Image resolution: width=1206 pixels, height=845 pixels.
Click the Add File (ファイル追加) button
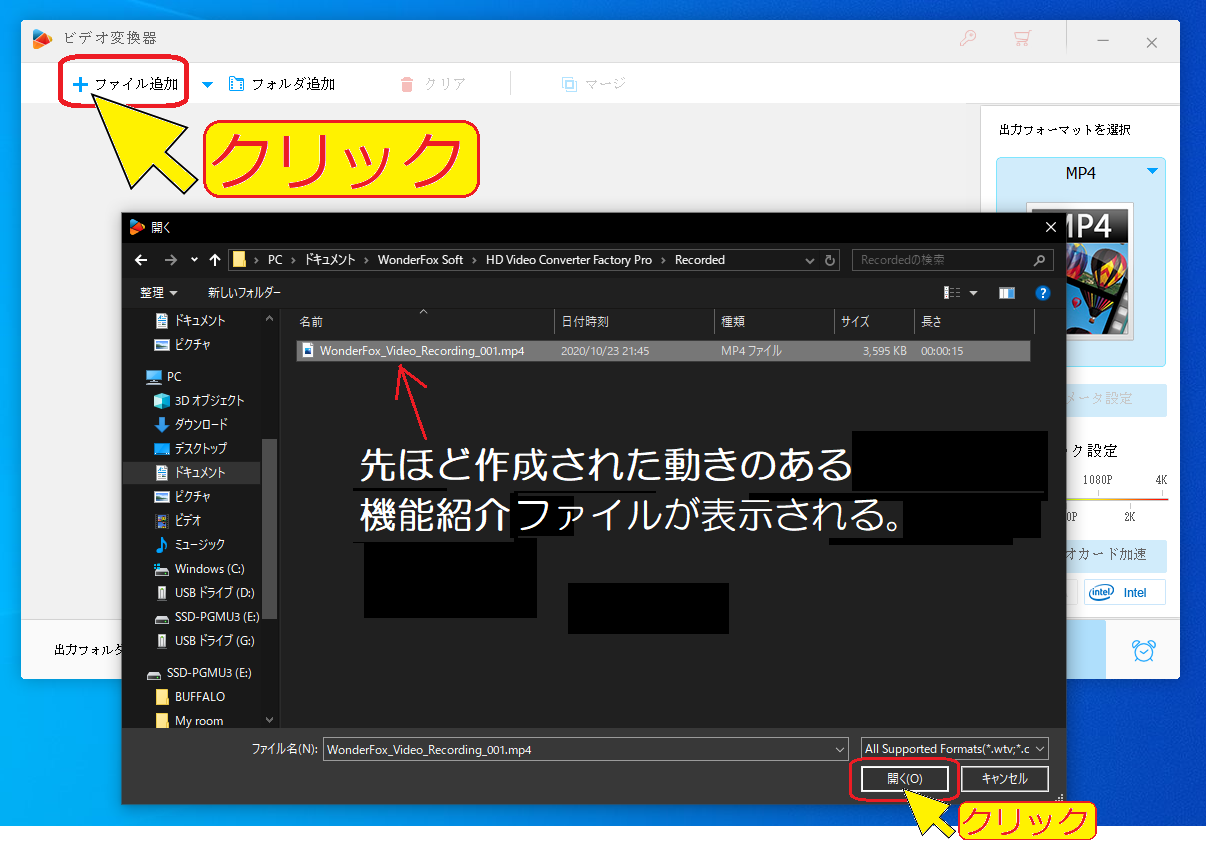[x=126, y=84]
